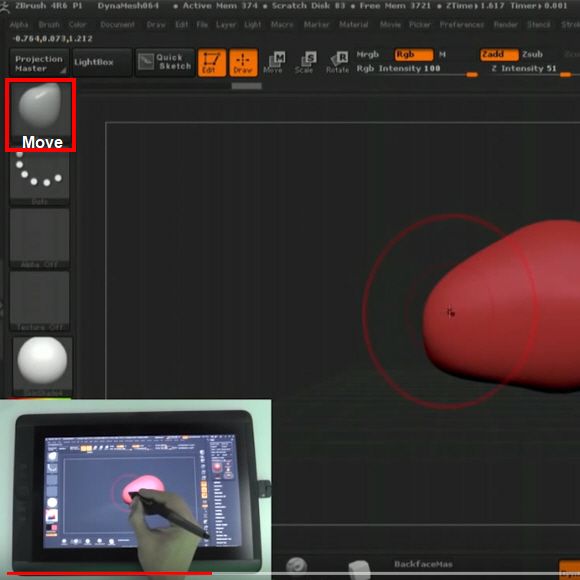Open the SkinShade4 material sphere

42,365
